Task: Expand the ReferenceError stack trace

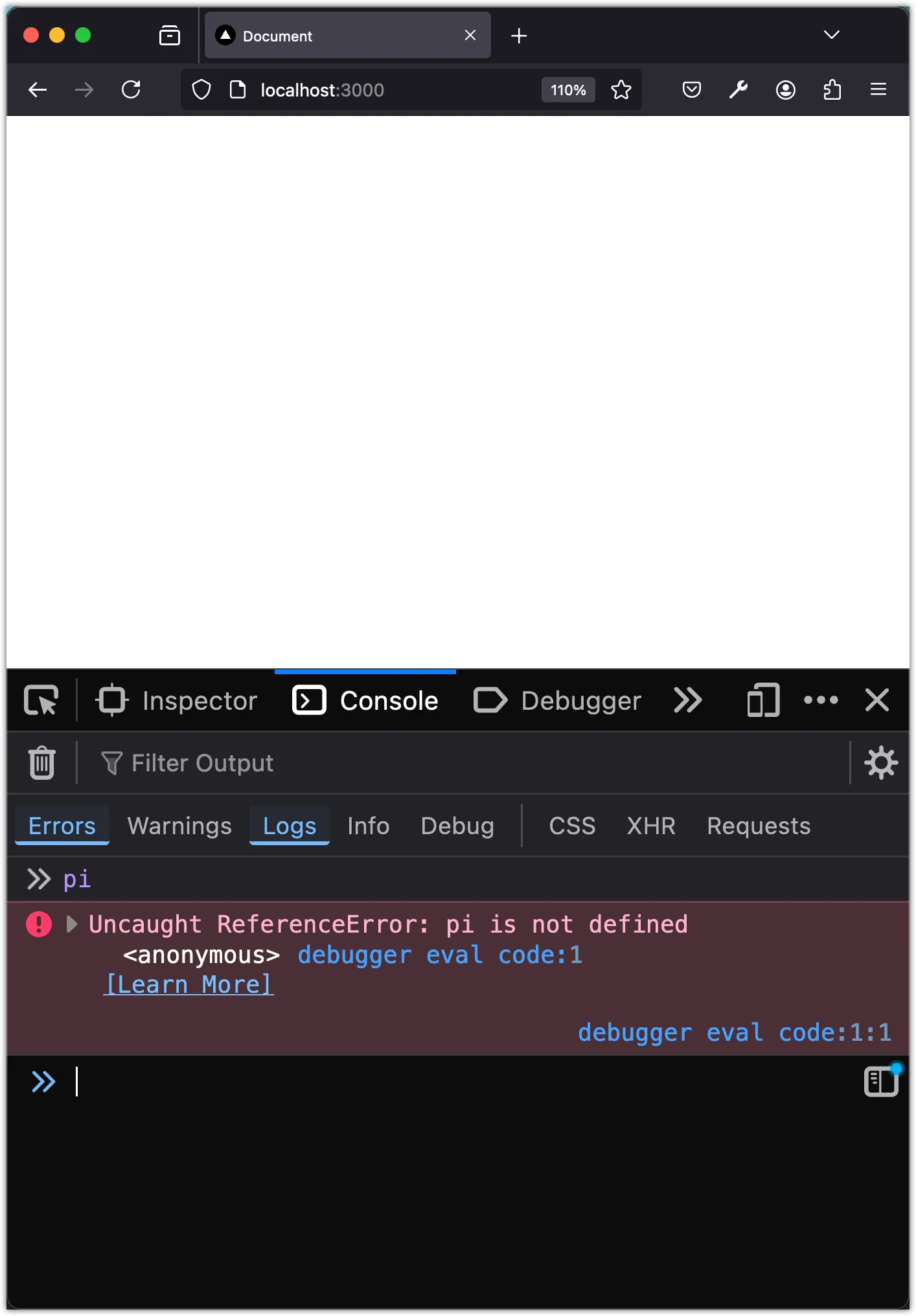Action: point(73,924)
